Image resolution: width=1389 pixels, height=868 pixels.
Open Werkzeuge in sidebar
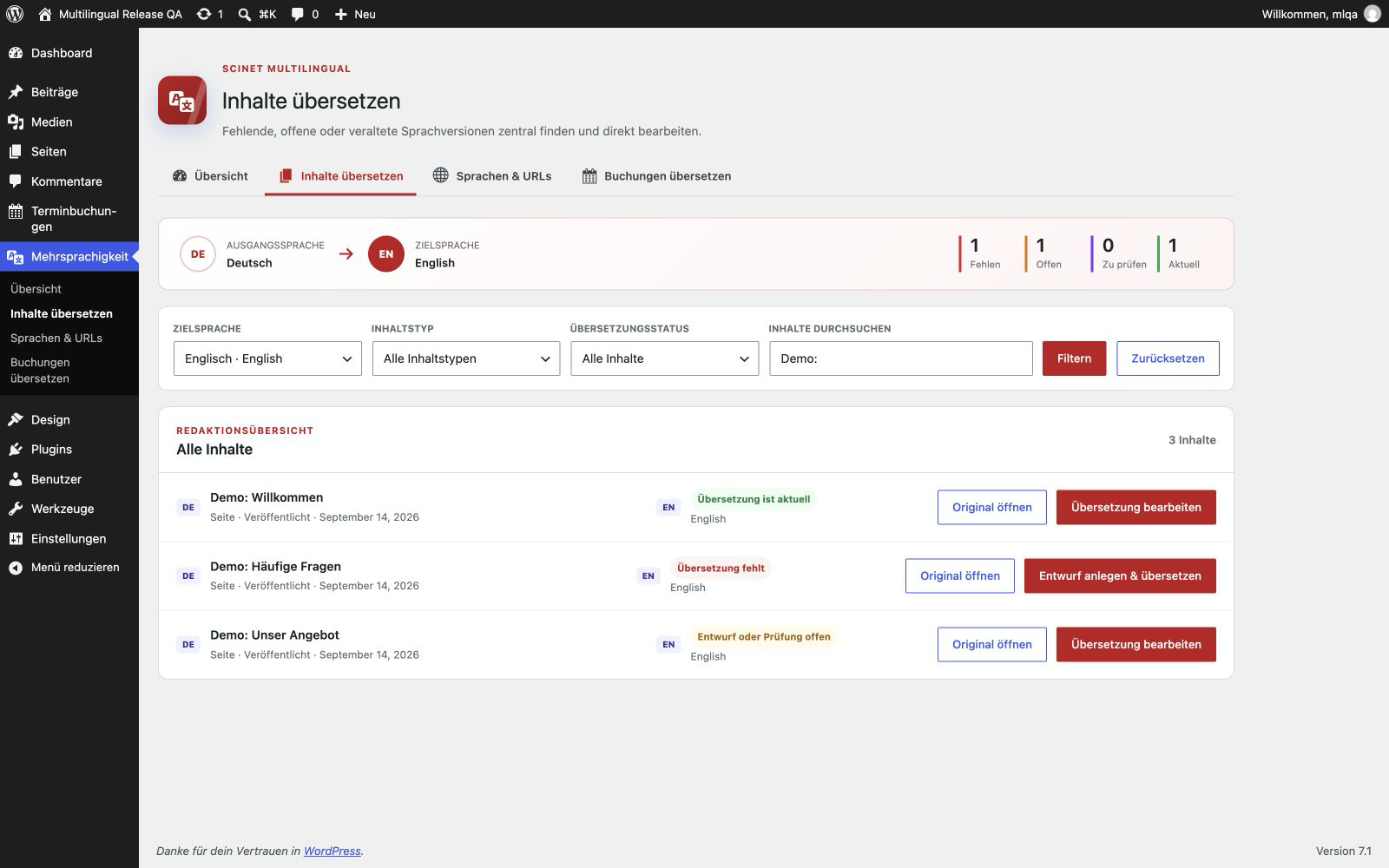[x=69, y=509]
